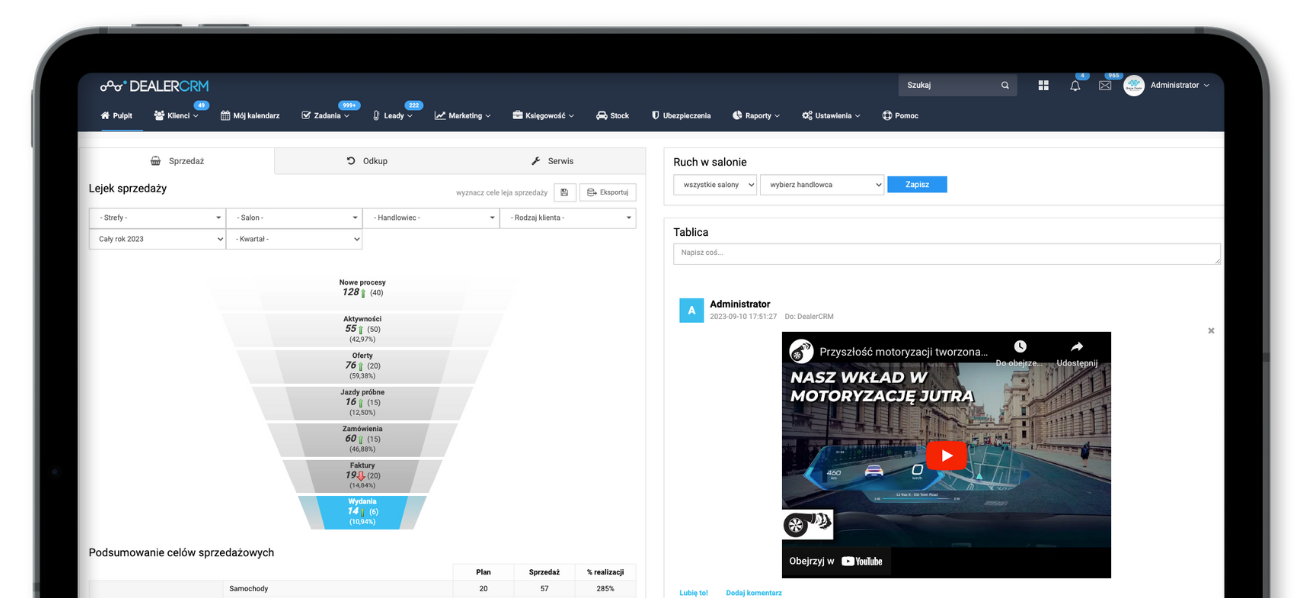This screenshot has width=1296, height=598.
Task: Click the Zapisz button
Action: coord(917,185)
